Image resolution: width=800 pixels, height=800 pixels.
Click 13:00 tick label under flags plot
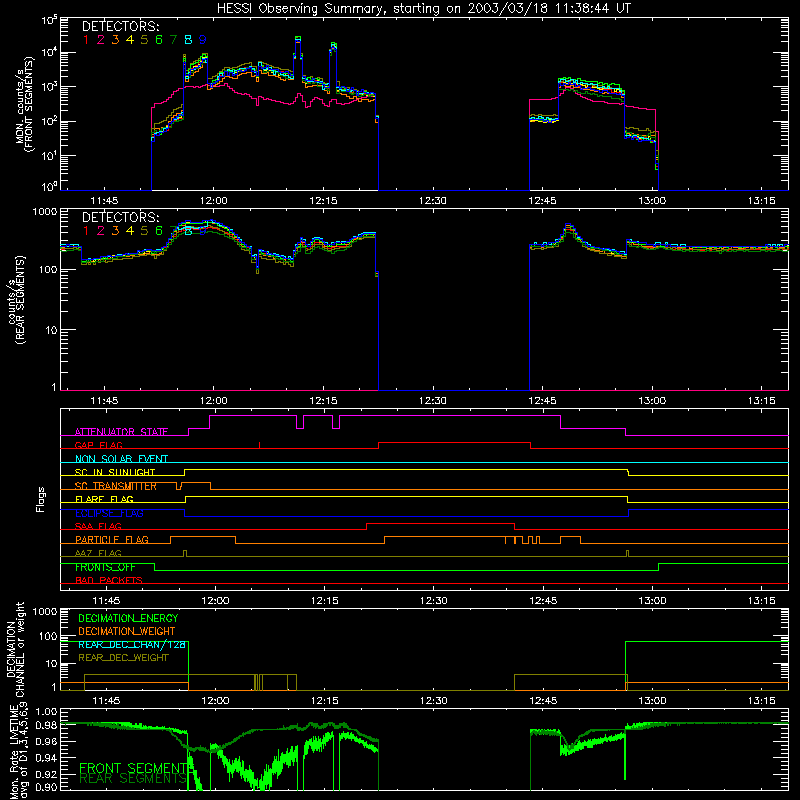653,601
